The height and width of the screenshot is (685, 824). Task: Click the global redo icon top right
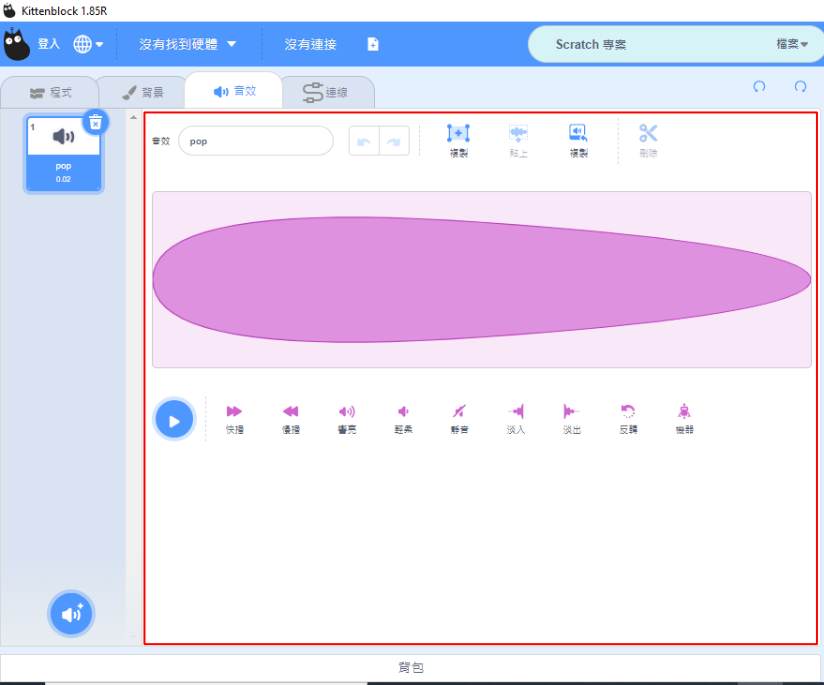[800, 86]
